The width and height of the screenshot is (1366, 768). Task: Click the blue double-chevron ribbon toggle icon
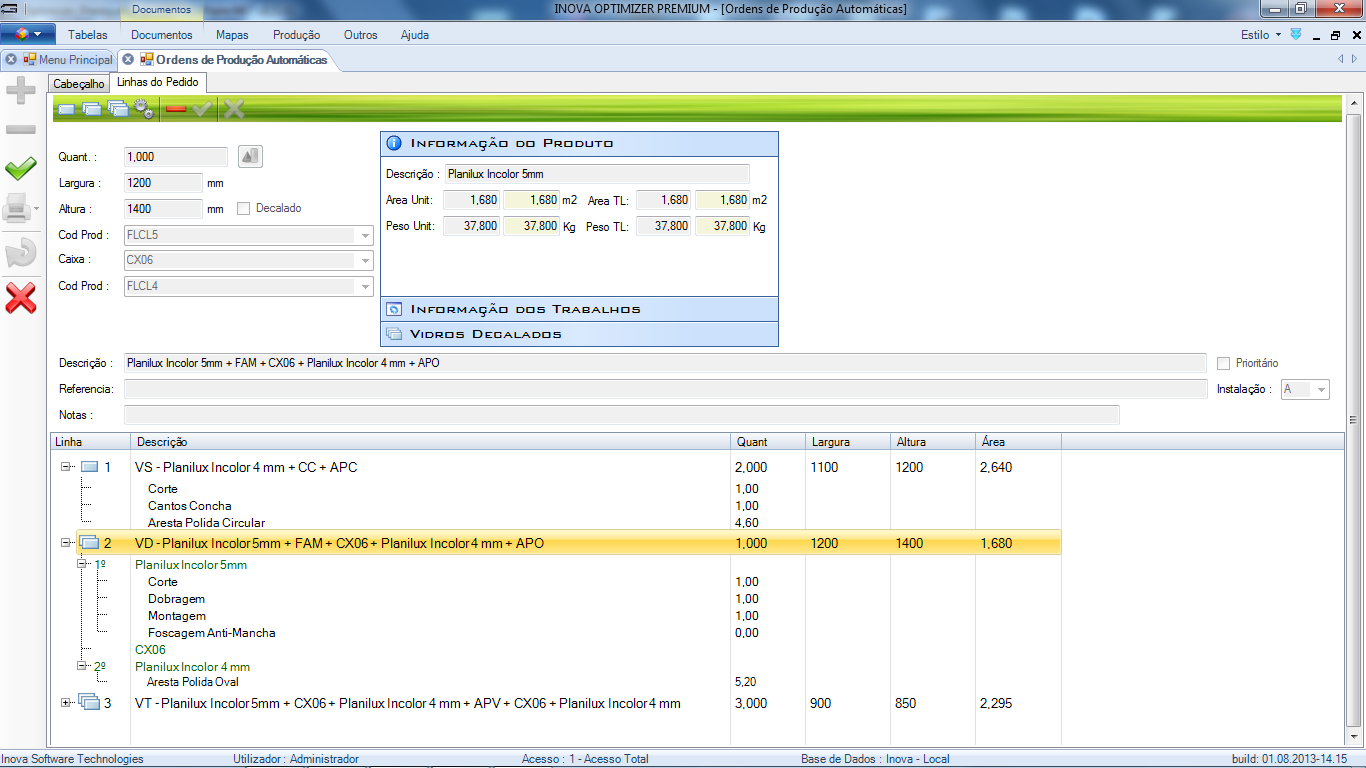pos(1296,34)
